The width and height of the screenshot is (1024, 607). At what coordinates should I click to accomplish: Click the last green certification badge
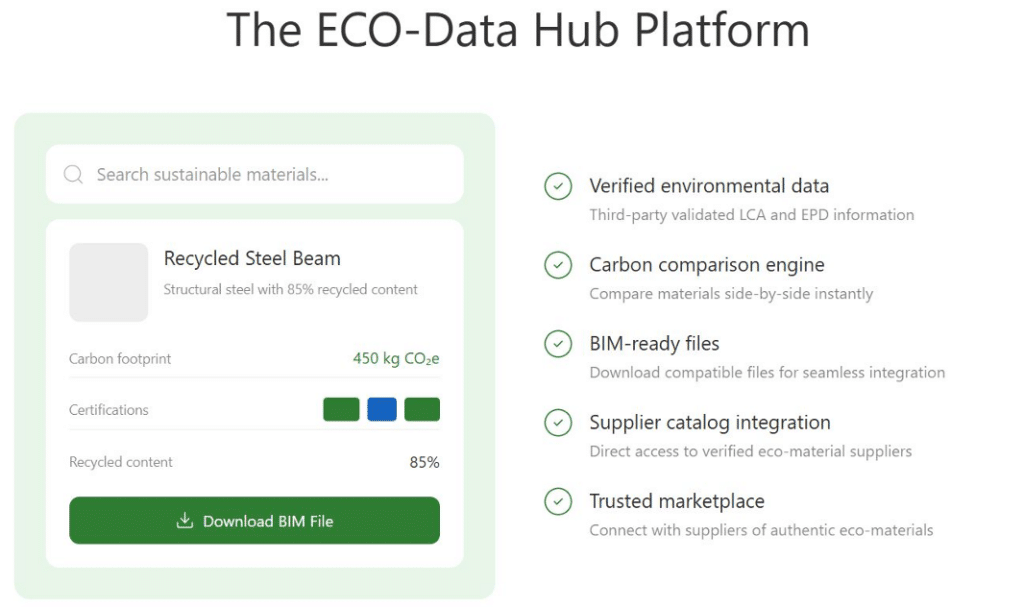[x=422, y=410]
